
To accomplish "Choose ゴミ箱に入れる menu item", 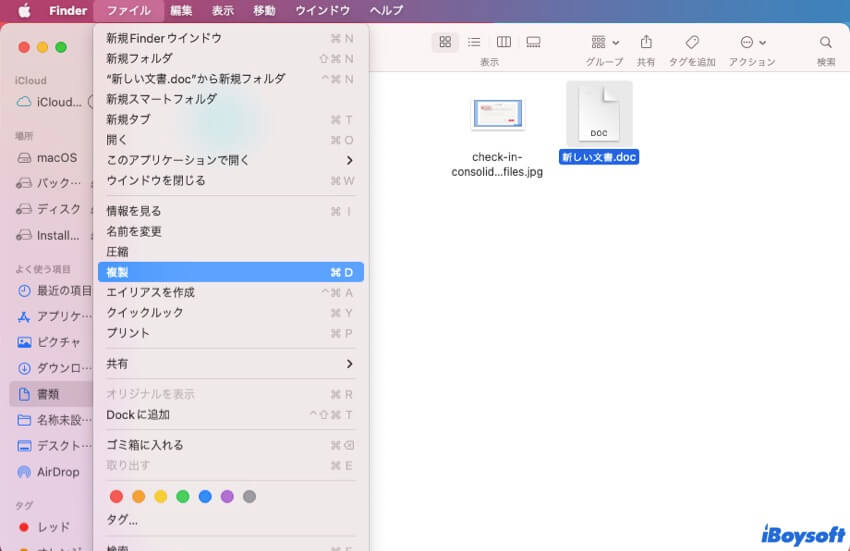I will click(x=230, y=445).
